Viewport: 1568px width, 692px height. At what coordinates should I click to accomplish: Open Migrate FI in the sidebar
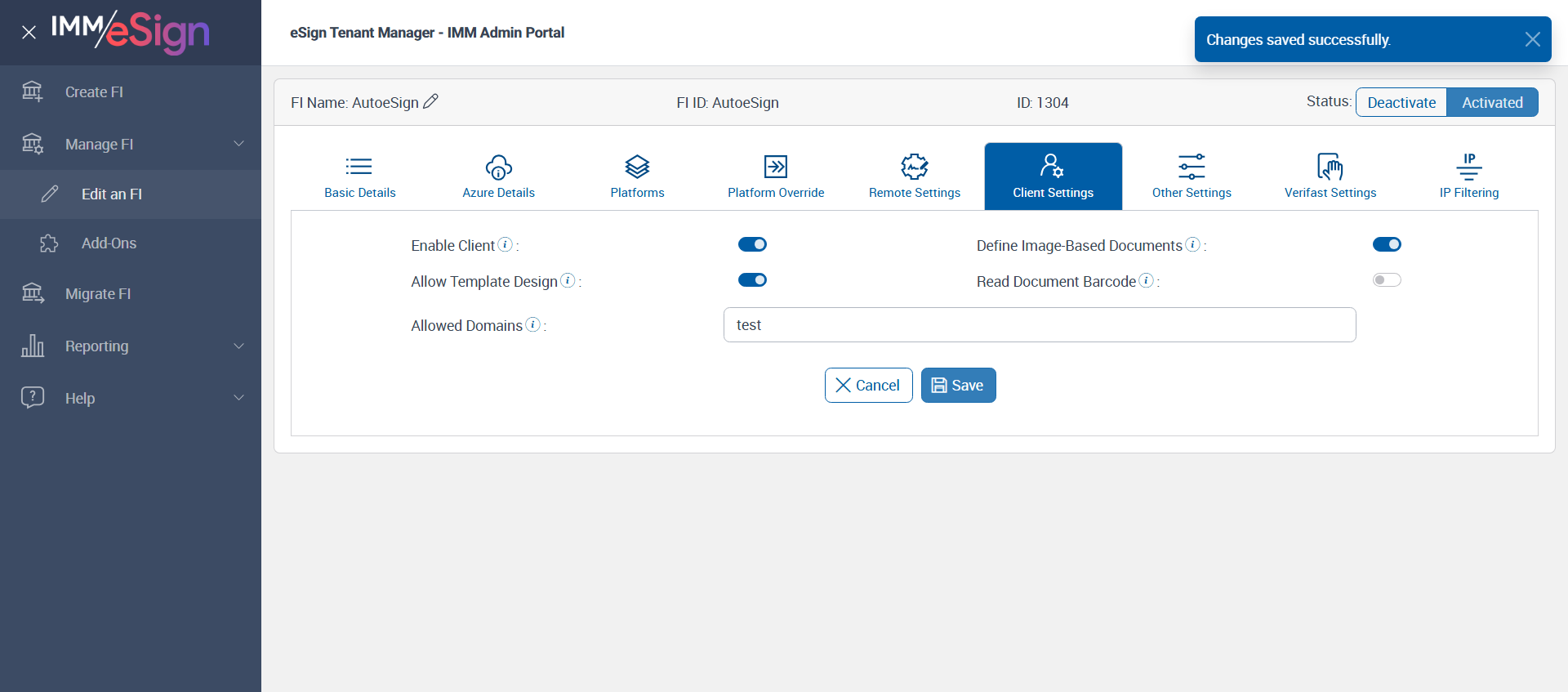point(131,293)
